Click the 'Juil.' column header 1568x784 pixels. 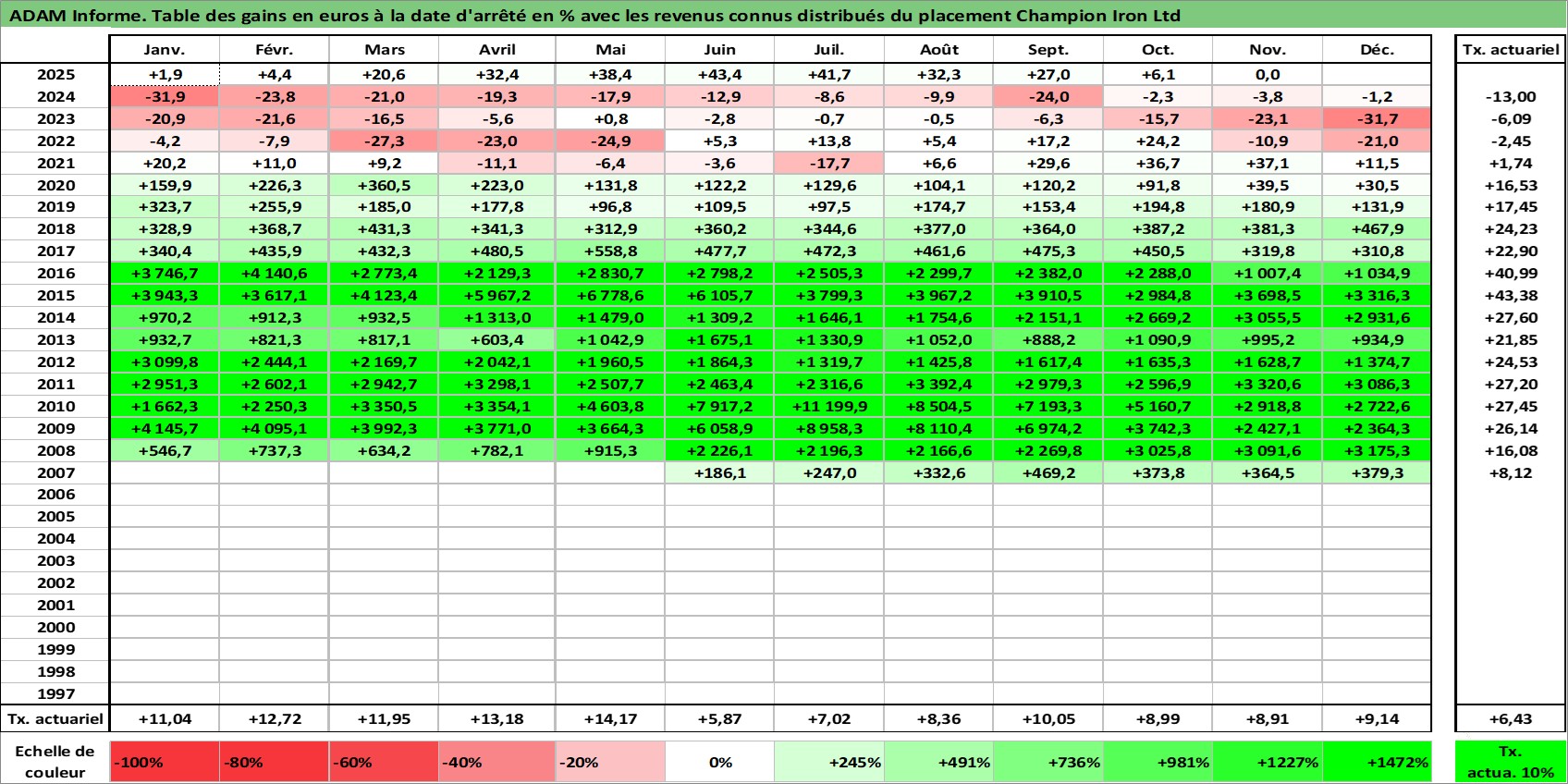click(x=829, y=50)
